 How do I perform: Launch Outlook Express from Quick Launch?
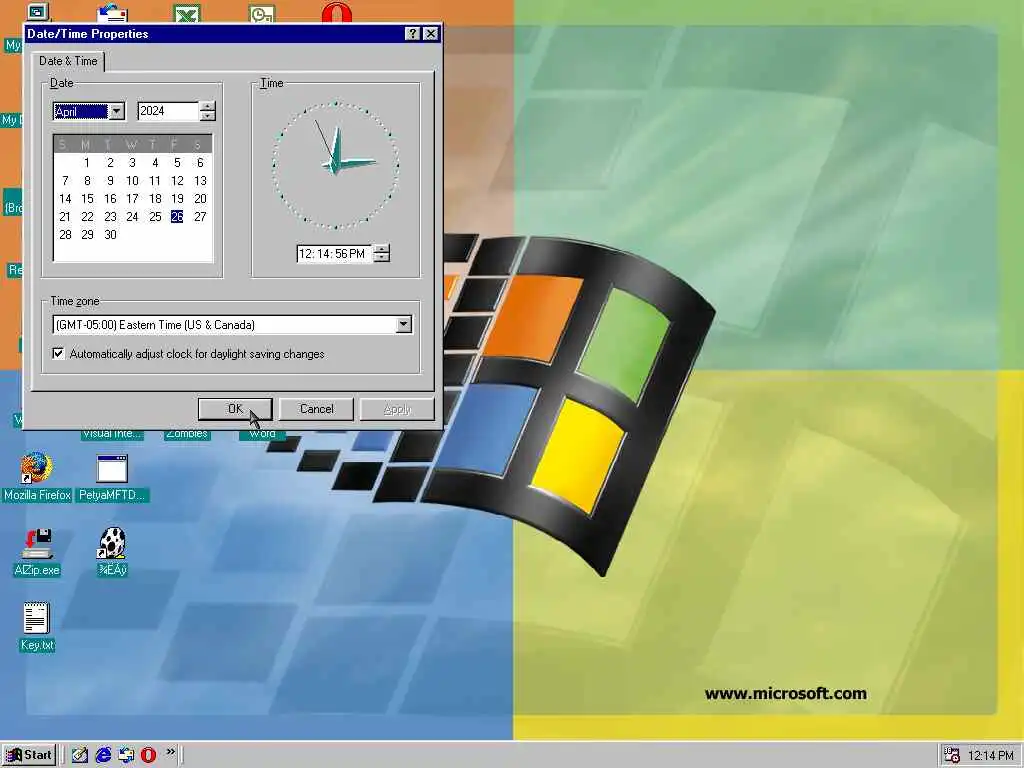[x=126, y=755]
